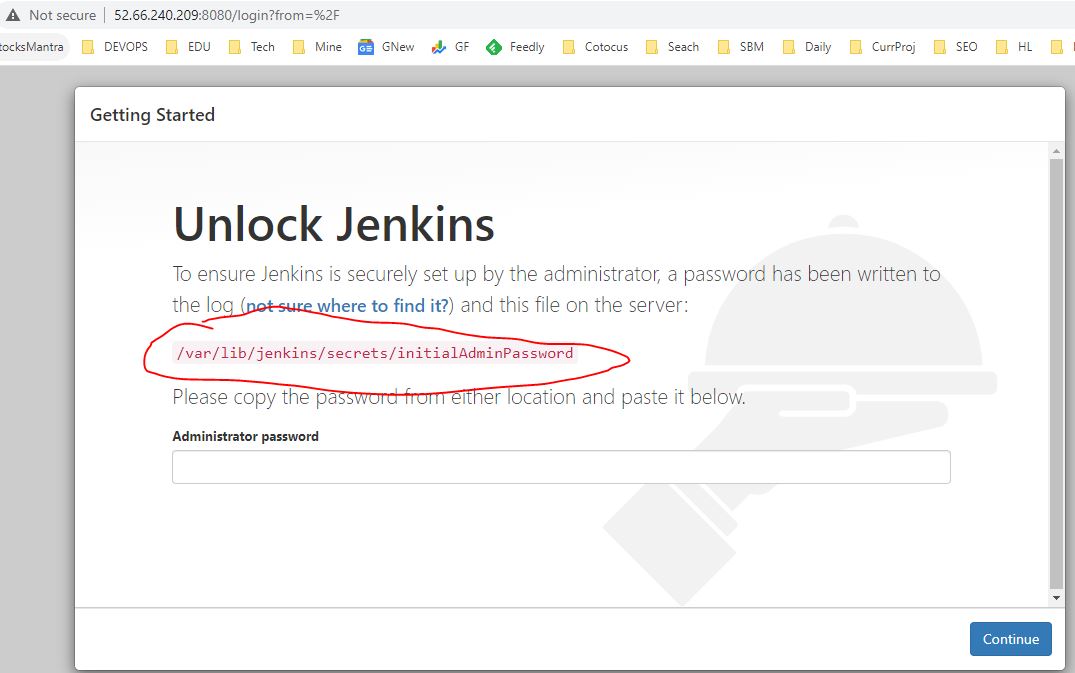Open the Daily bookmarks folder
The width and height of the screenshot is (1075, 673).
tap(807, 47)
